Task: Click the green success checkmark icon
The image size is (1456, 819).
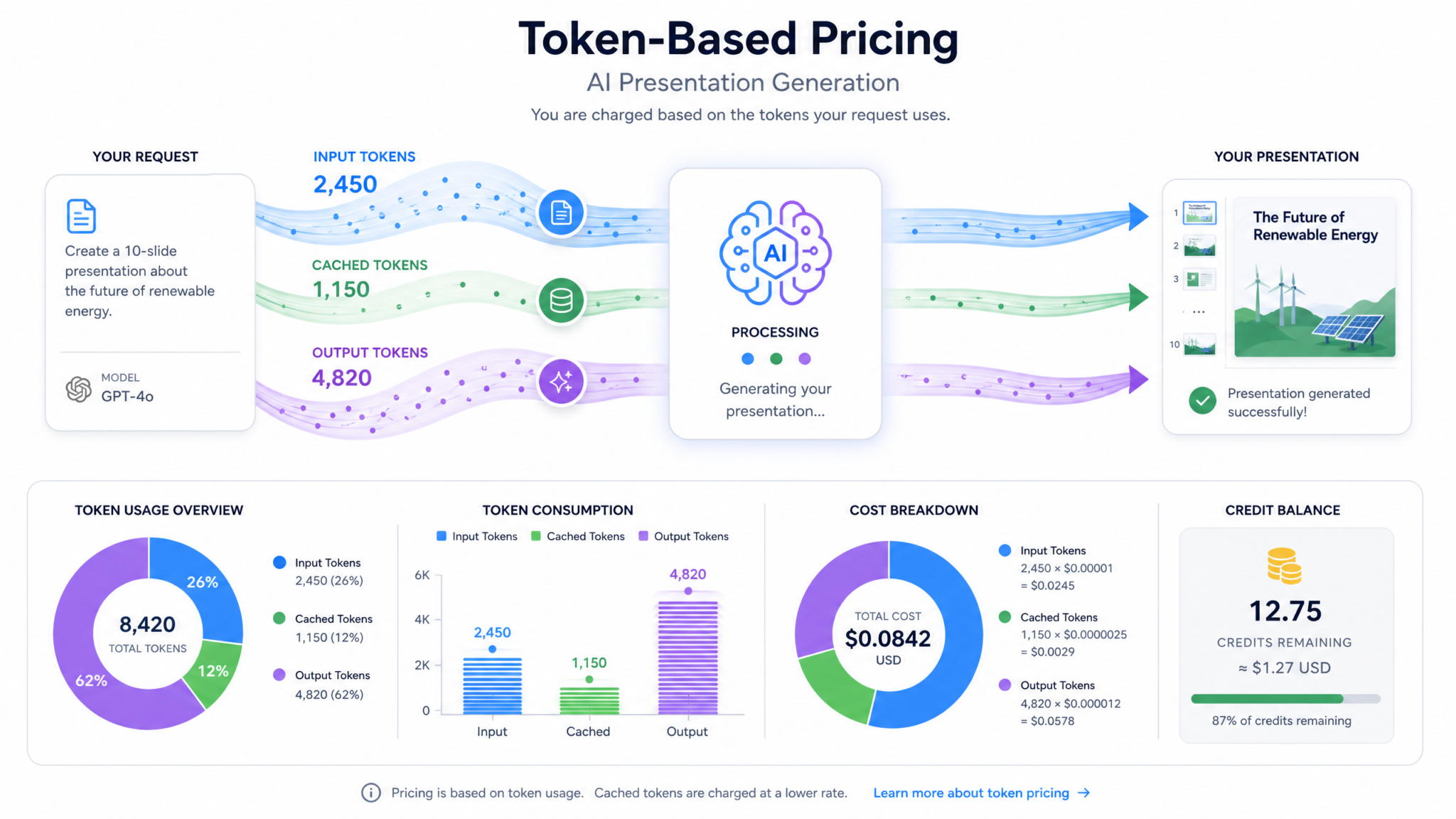Action: click(1202, 401)
